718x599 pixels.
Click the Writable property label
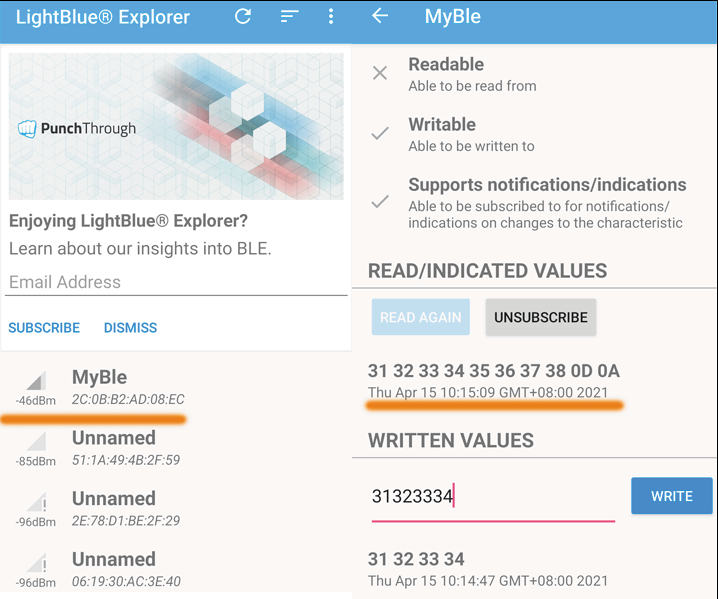(442, 125)
